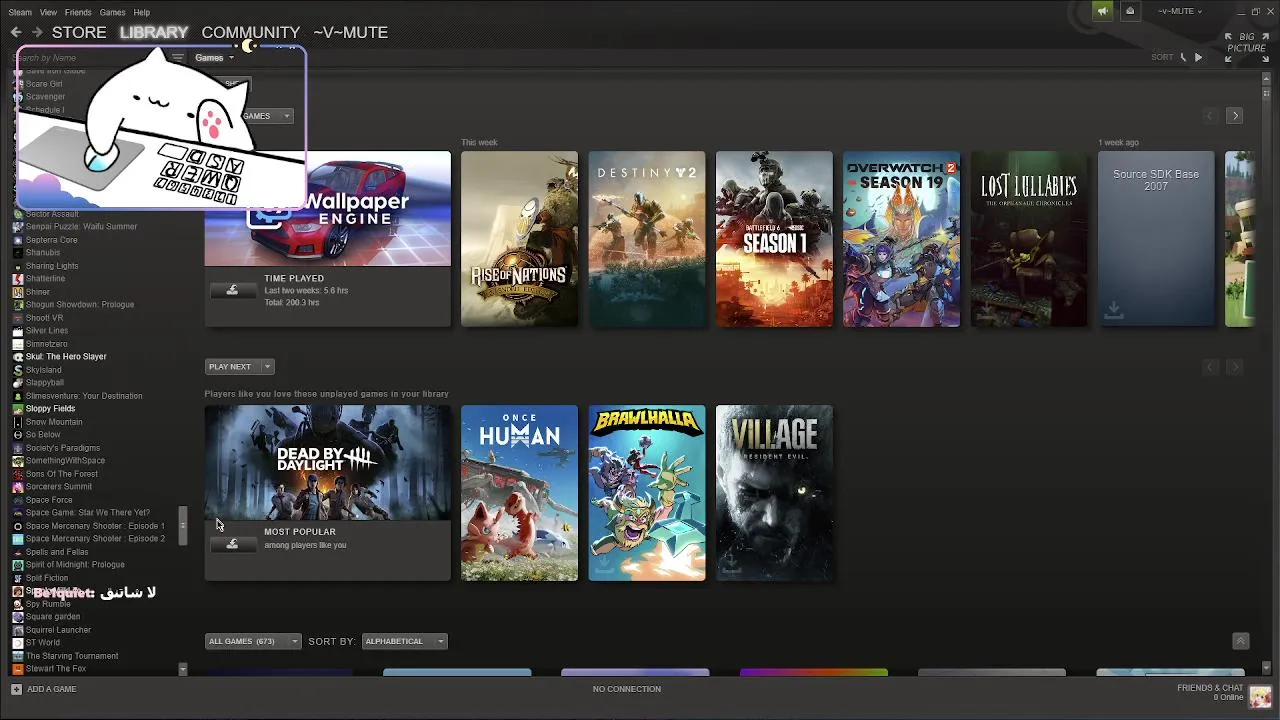The width and height of the screenshot is (1280, 720).
Task: Open the ~V~MUTE profile tab
Action: 350,32
